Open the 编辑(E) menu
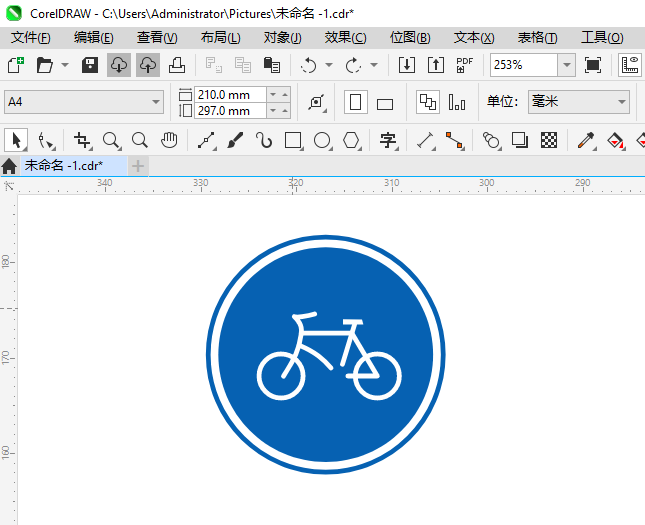 [x=94, y=38]
